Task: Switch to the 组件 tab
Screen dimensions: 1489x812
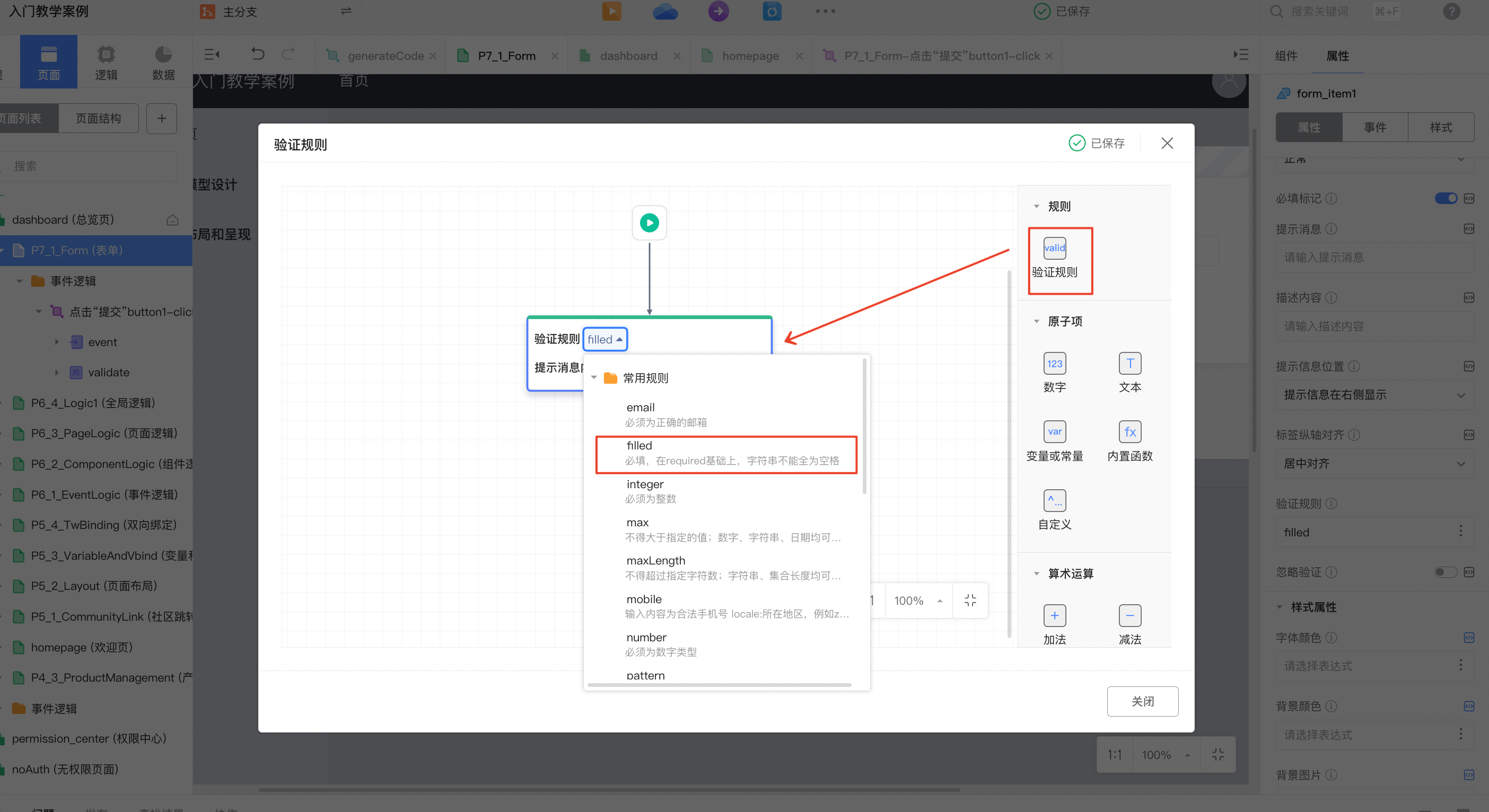Action: (x=1285, y=56)
